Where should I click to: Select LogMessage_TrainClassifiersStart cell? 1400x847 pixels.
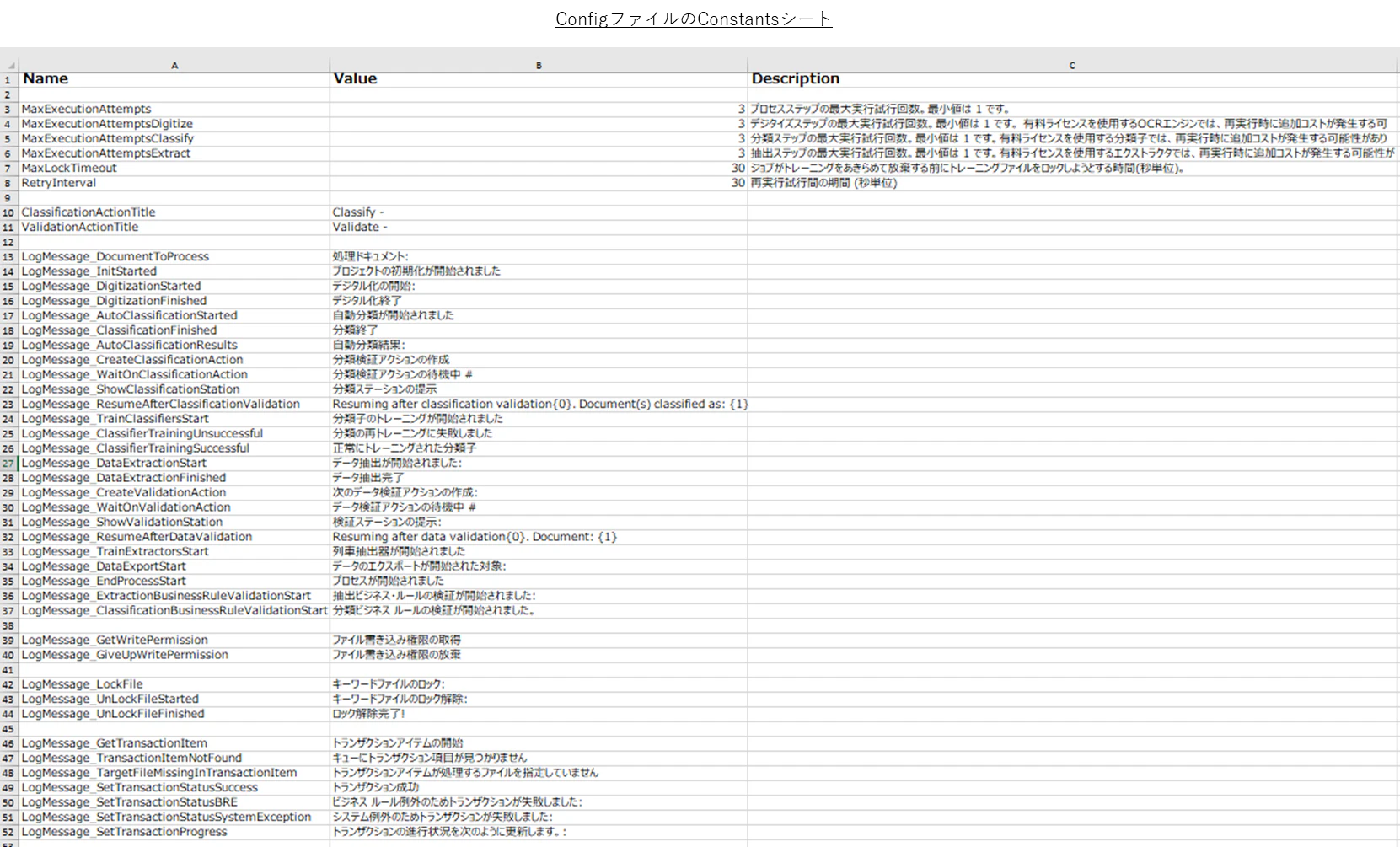point(174,419)
